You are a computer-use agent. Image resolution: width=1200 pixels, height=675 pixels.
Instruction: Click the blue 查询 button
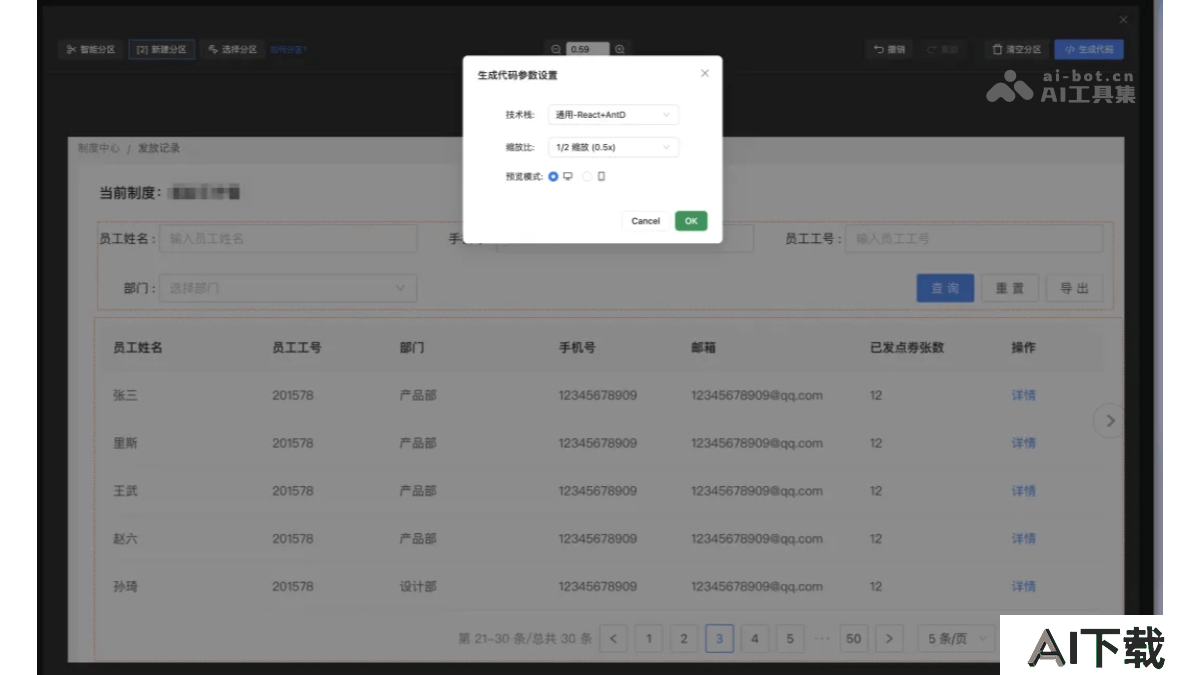coord(945,288)
